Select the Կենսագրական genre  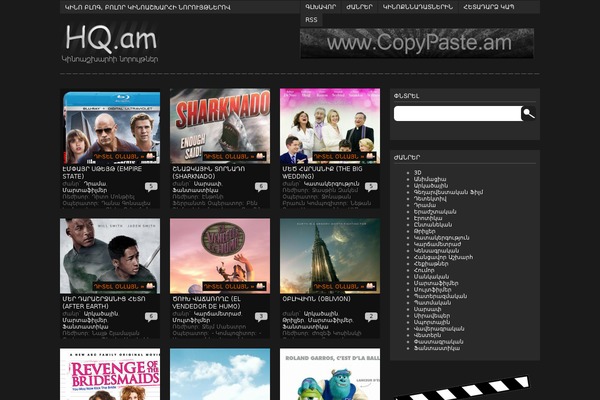point(436,251)
